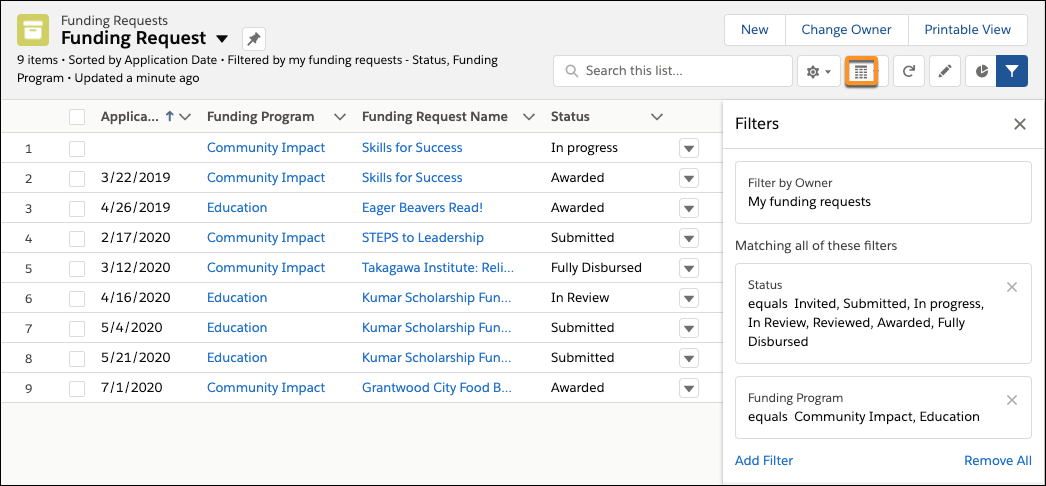Screen dimensions: 1046x486
Task: Open row actions for 5/21/2020 row
Action: point(689,358)
